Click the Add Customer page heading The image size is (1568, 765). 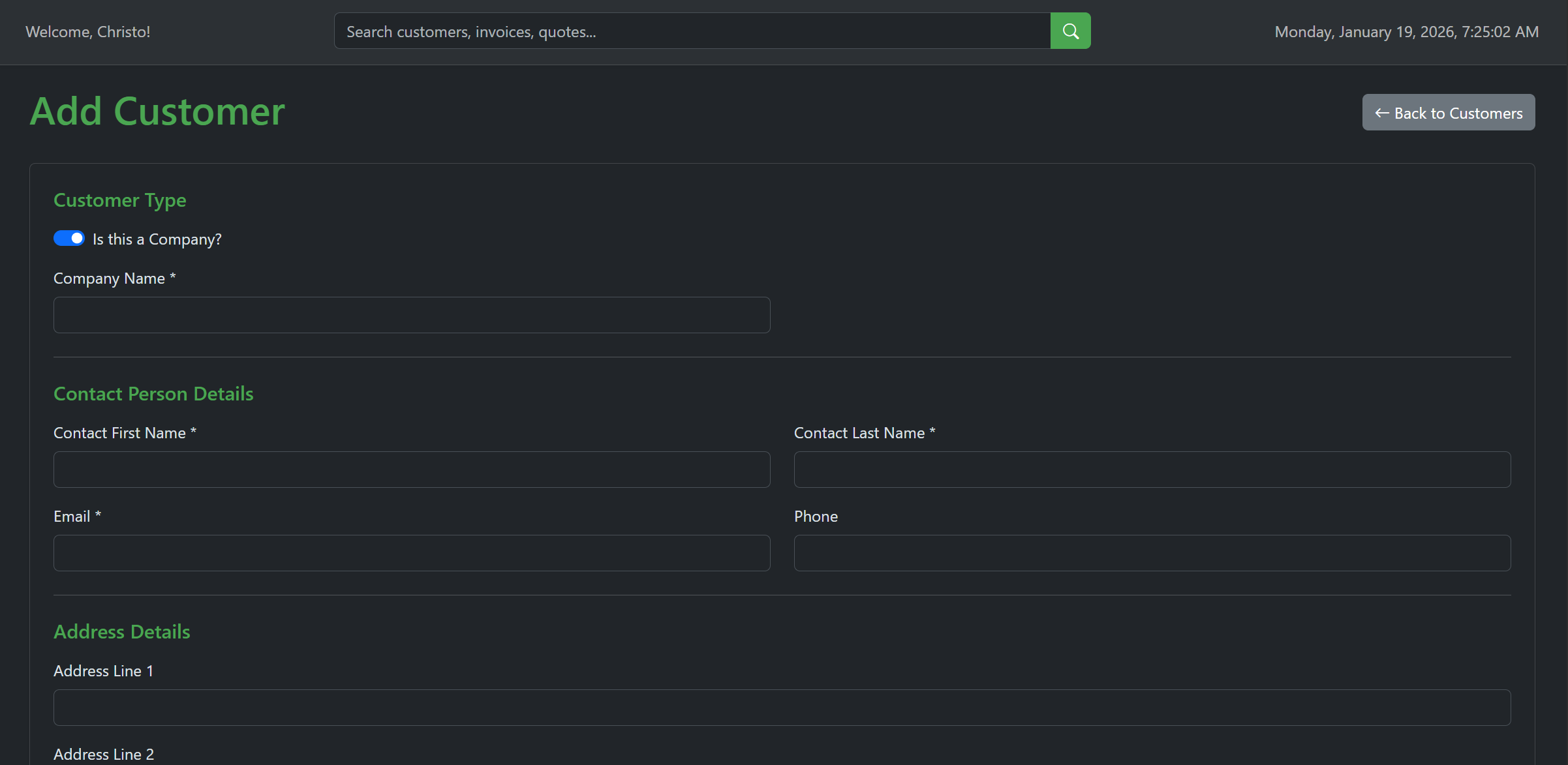coord(157,112)
